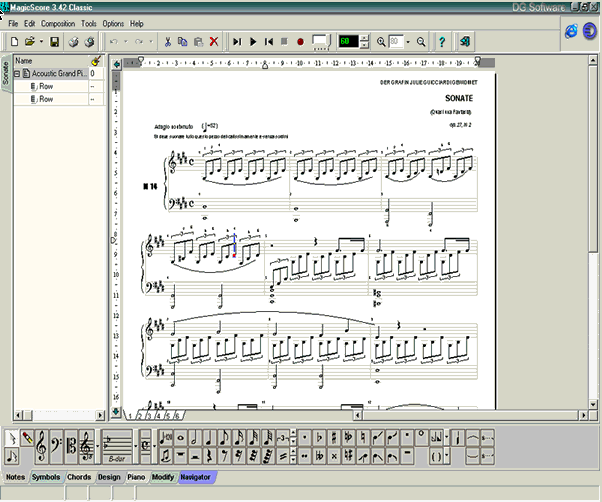Zoom in with the magnifier plus icon
Screen dimensions: 602x502
tap(381, 41)
